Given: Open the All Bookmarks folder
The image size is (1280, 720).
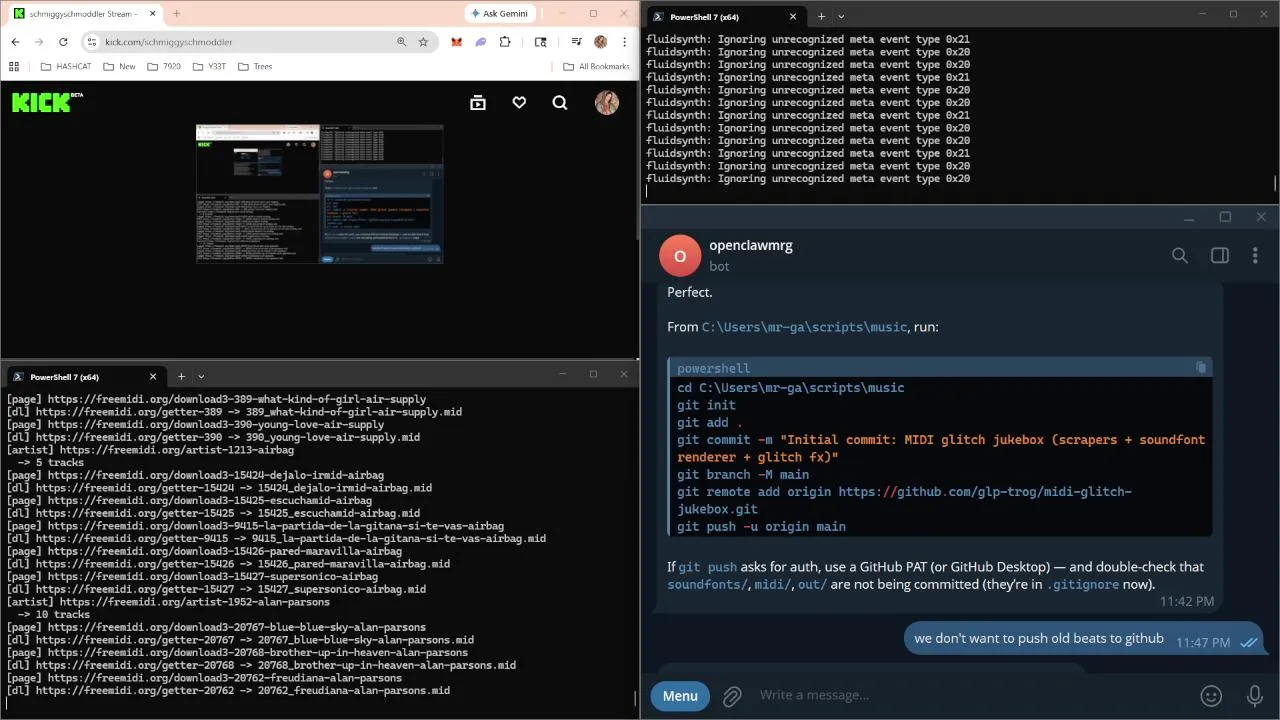Looking at the screenshot, I should tap(596, 66).
